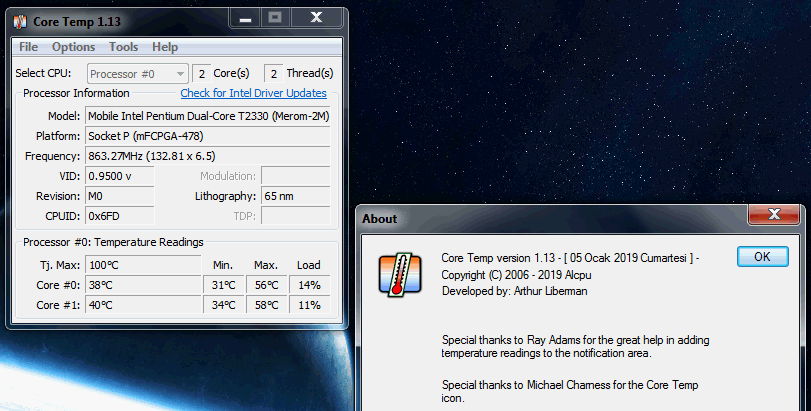Open the Help menu

pos(165,47)
